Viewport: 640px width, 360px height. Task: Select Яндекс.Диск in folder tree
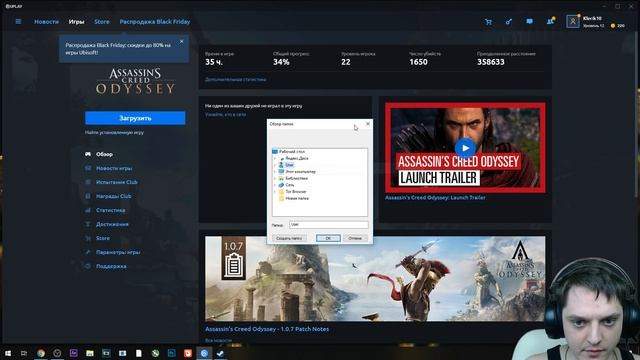pos(297,158)
